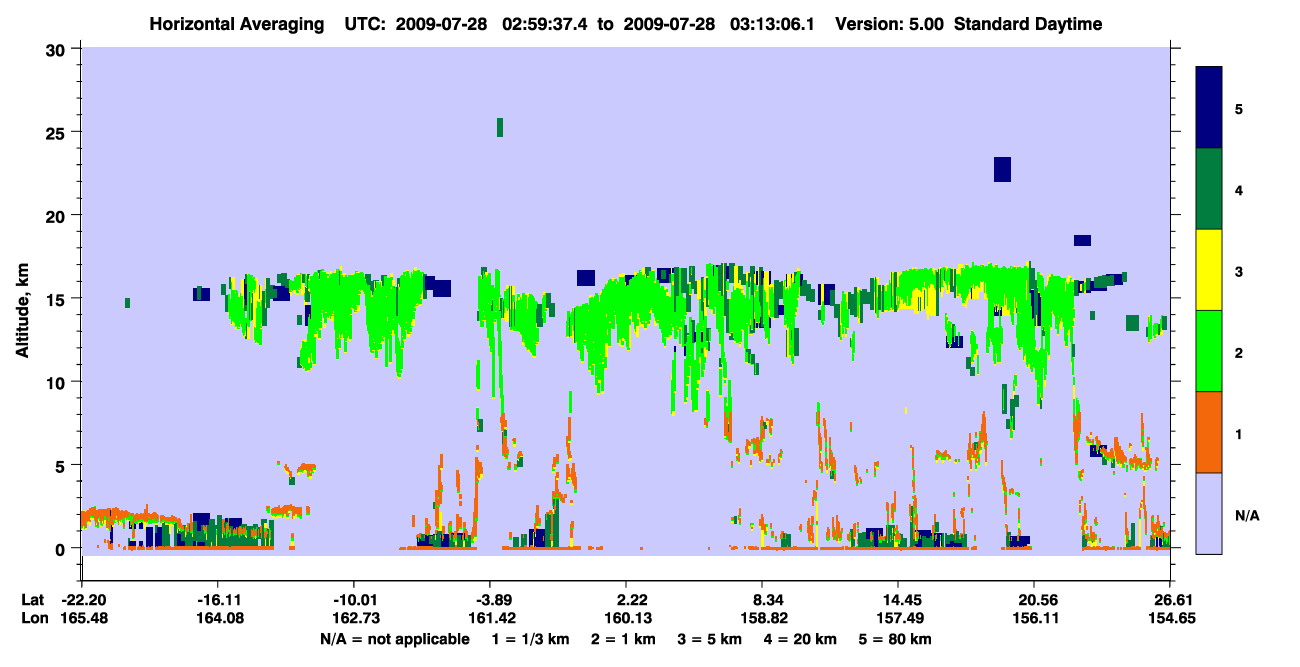Click the '5 = 80 km' key text
Viewport: 1300px width, 667px height.
[895, 639]
